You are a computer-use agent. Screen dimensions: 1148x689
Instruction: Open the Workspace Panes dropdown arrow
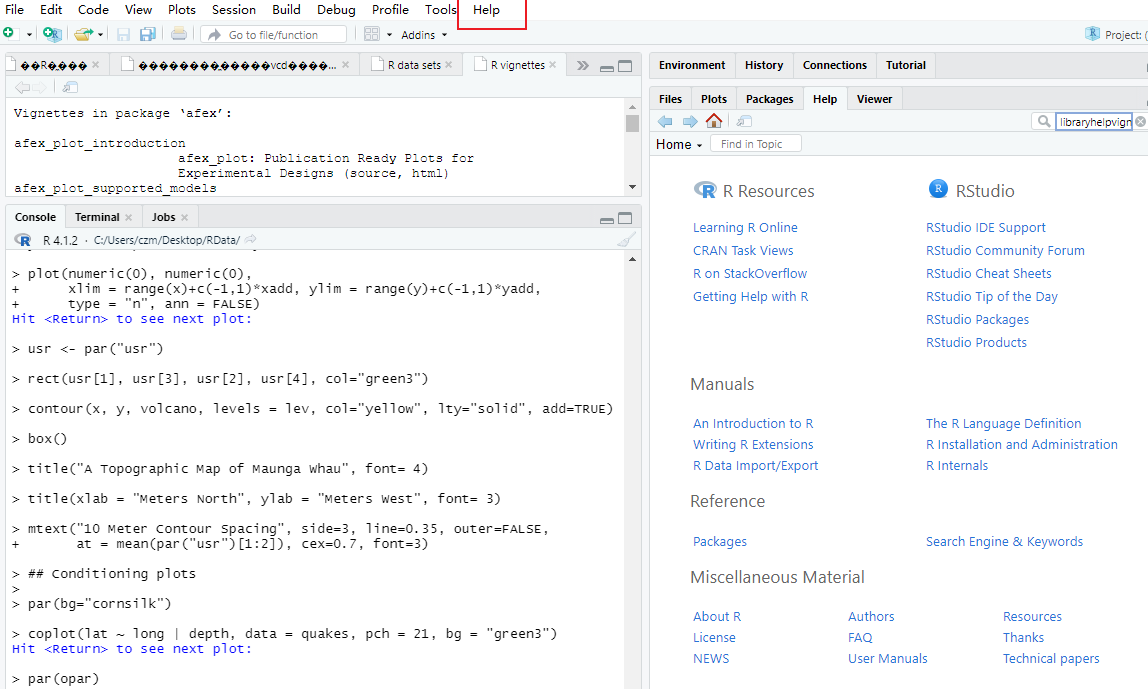389,35
